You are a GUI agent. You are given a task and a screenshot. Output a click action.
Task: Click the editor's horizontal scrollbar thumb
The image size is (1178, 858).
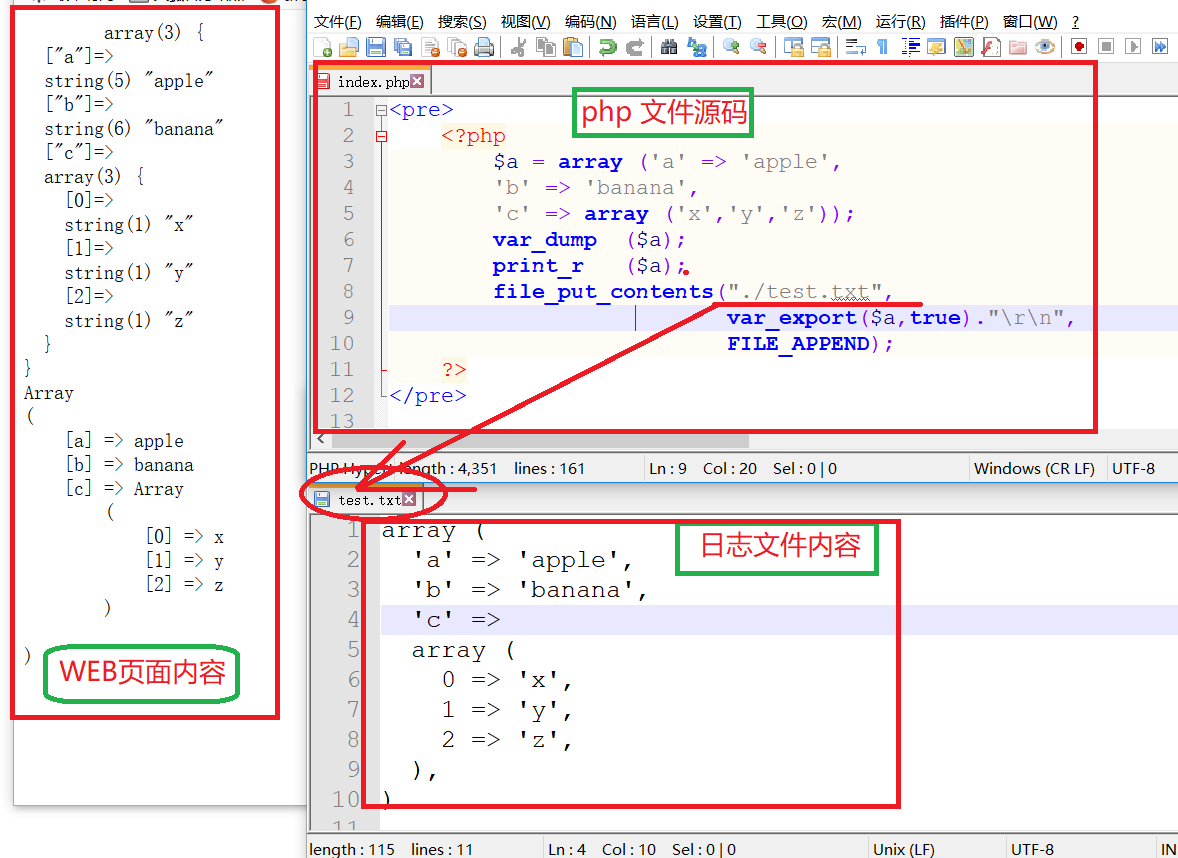pos(540,440)
